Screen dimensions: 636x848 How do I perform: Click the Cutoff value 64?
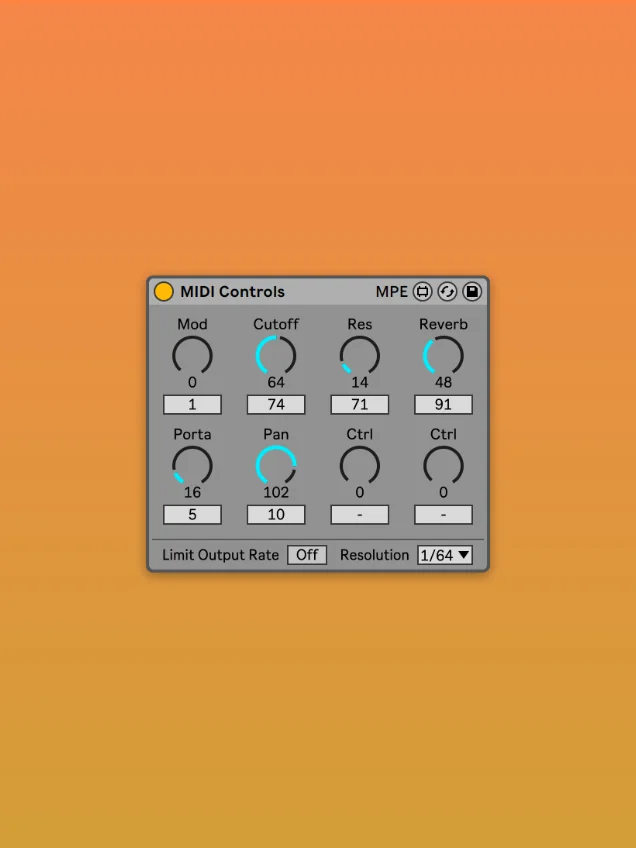tap(276, 382)
